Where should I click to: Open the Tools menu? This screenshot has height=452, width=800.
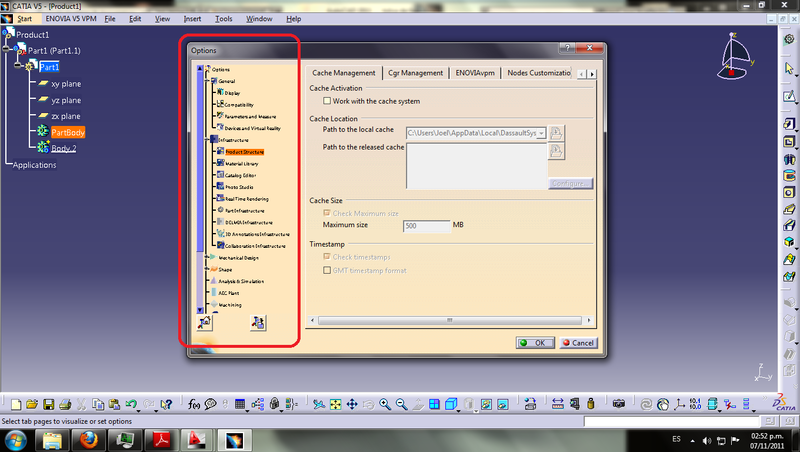click(x=223, y=19)
